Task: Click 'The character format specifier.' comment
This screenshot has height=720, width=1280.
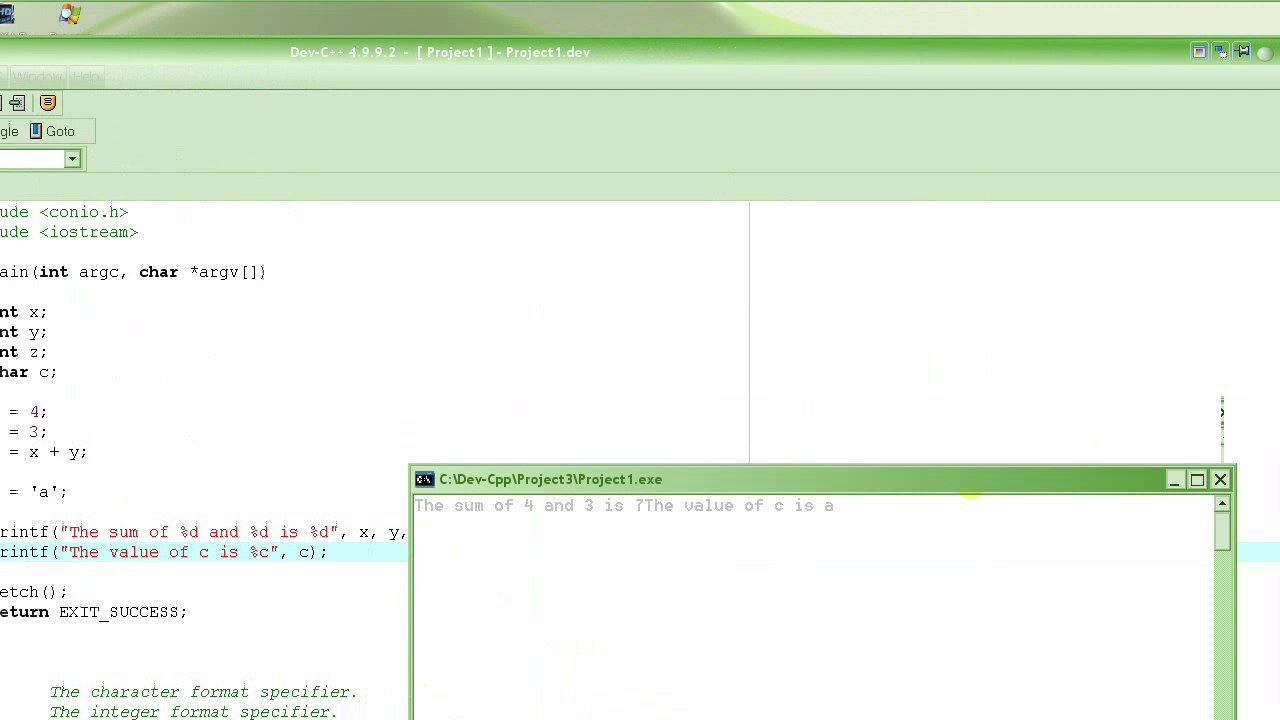Action: coord(204,692)
